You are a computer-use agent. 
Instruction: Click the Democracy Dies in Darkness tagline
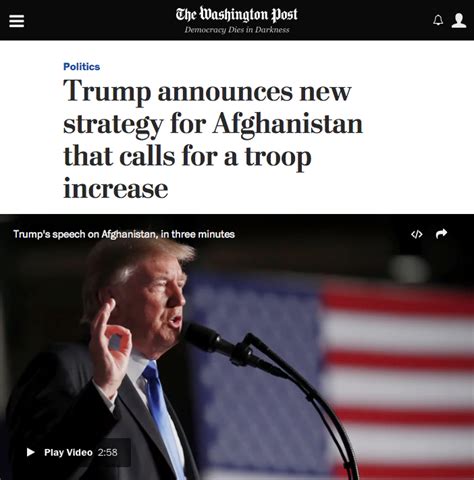(237, 30)
